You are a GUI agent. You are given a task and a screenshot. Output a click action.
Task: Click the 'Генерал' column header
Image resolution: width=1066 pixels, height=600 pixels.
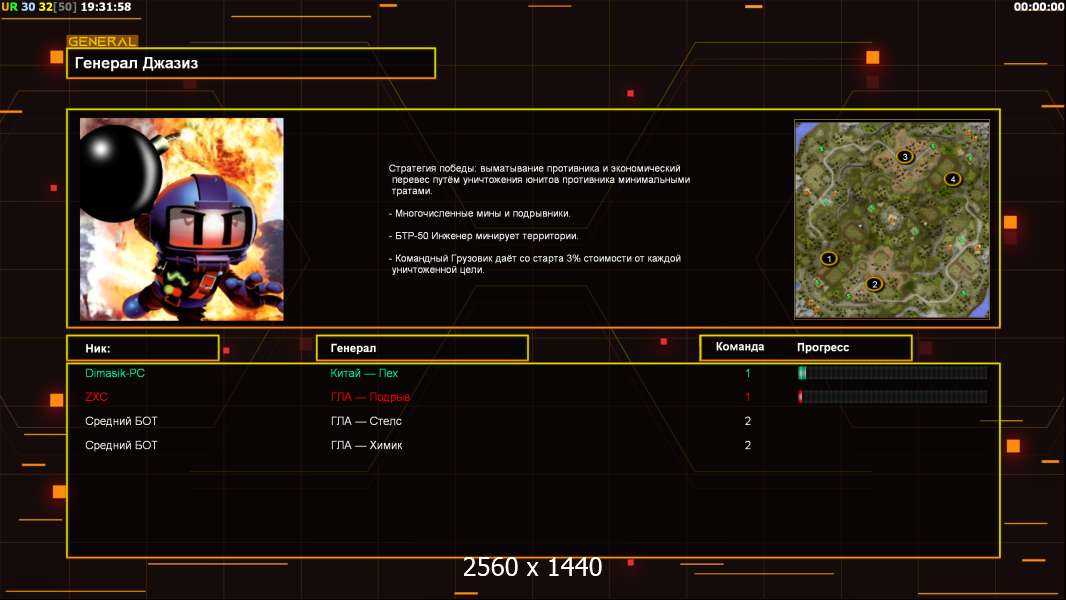(x=422, y=348)
